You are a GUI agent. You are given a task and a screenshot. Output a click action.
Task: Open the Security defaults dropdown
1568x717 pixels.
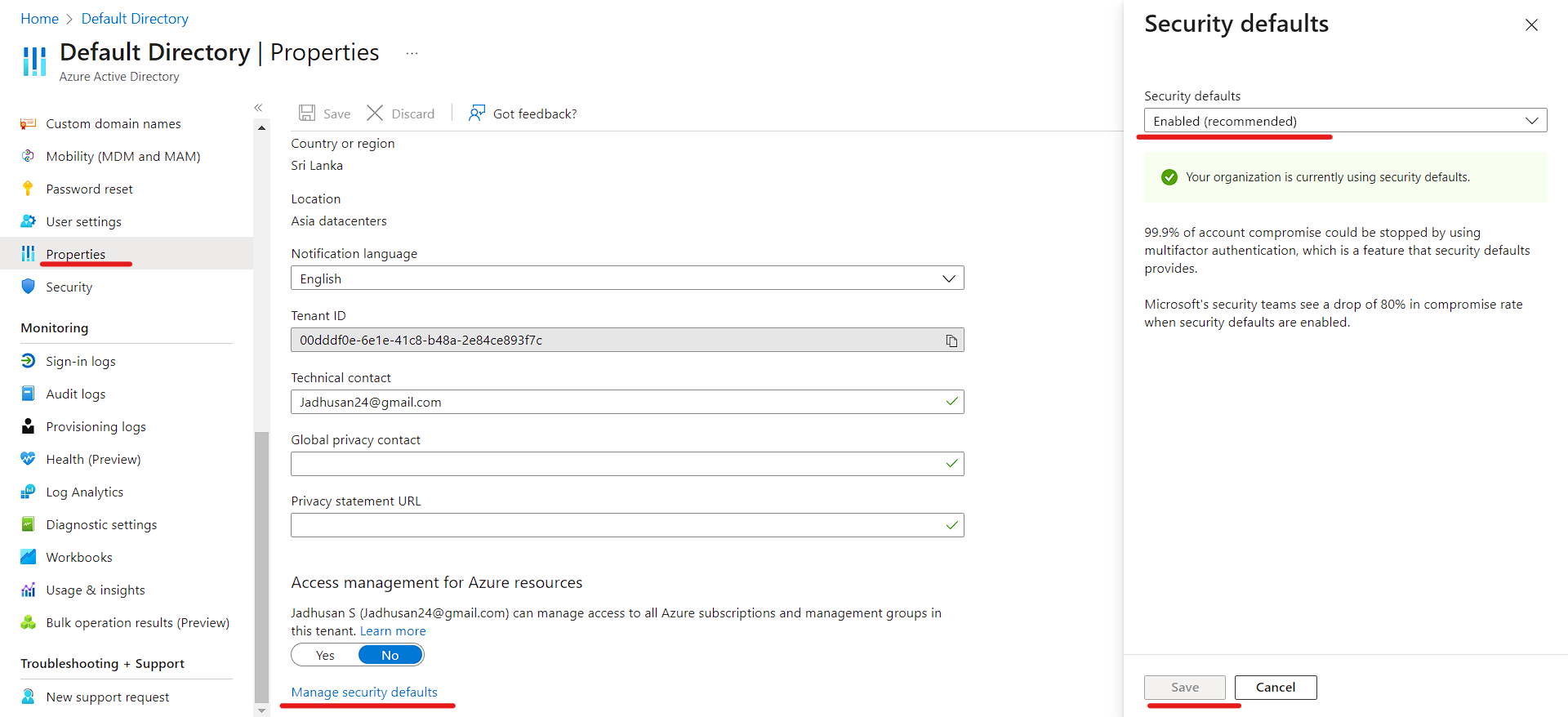(x=1344, y=121)
